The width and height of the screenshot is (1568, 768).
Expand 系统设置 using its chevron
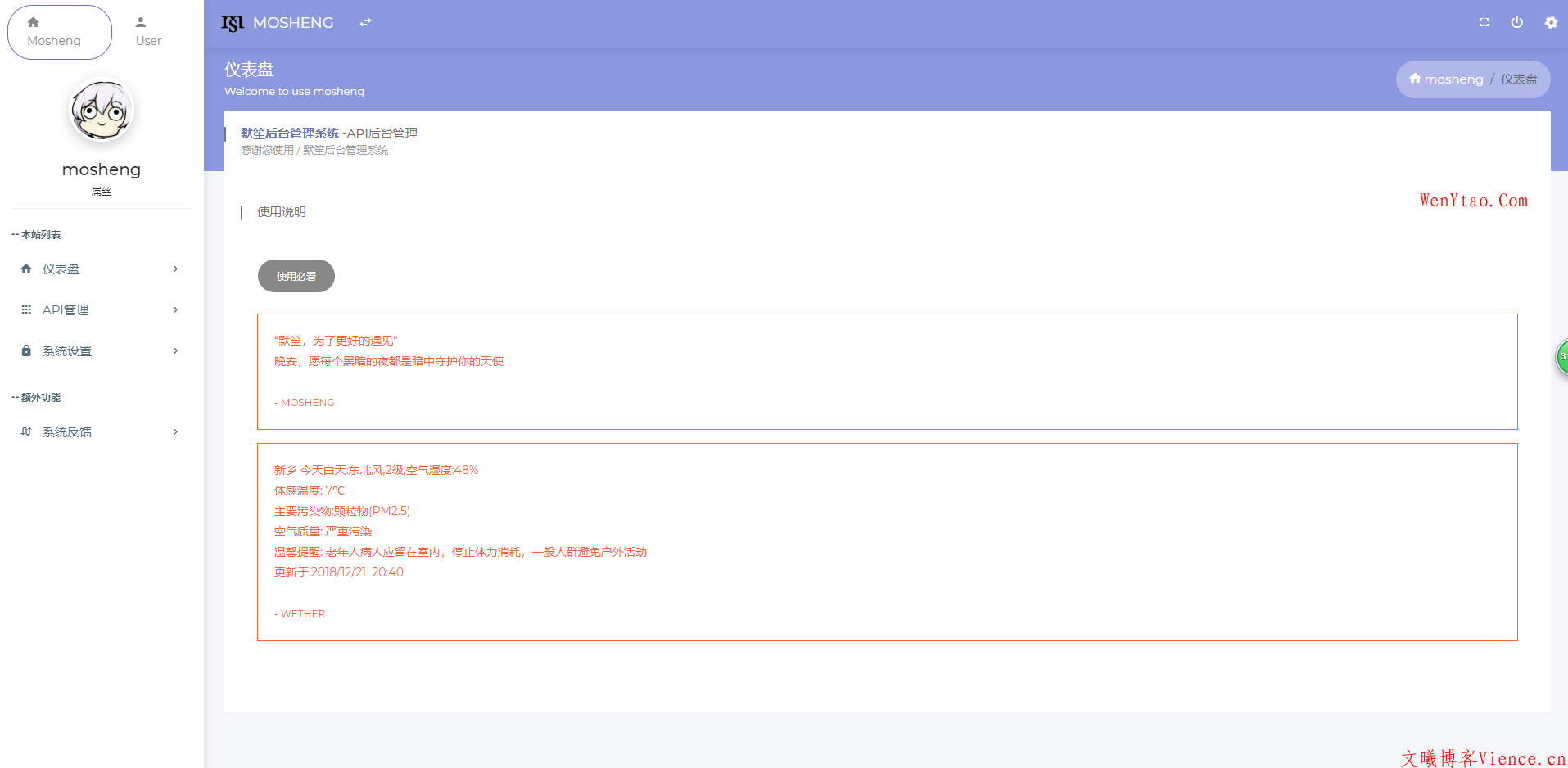tap(175, 350)
